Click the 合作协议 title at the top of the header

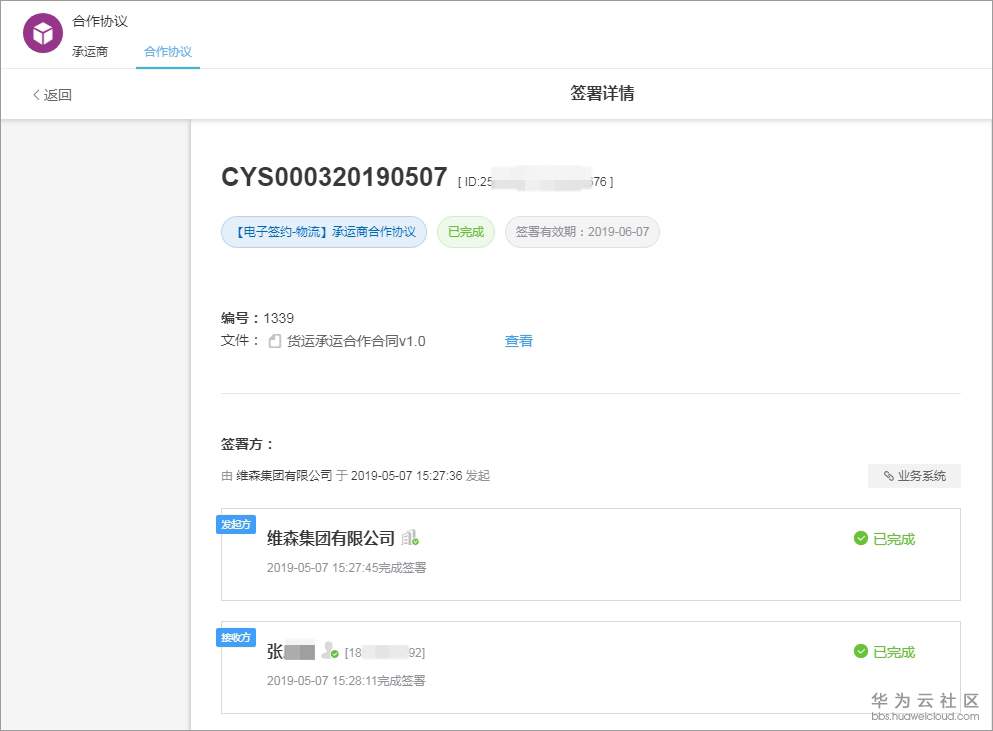pyautogui.click(x=100, y=22)
